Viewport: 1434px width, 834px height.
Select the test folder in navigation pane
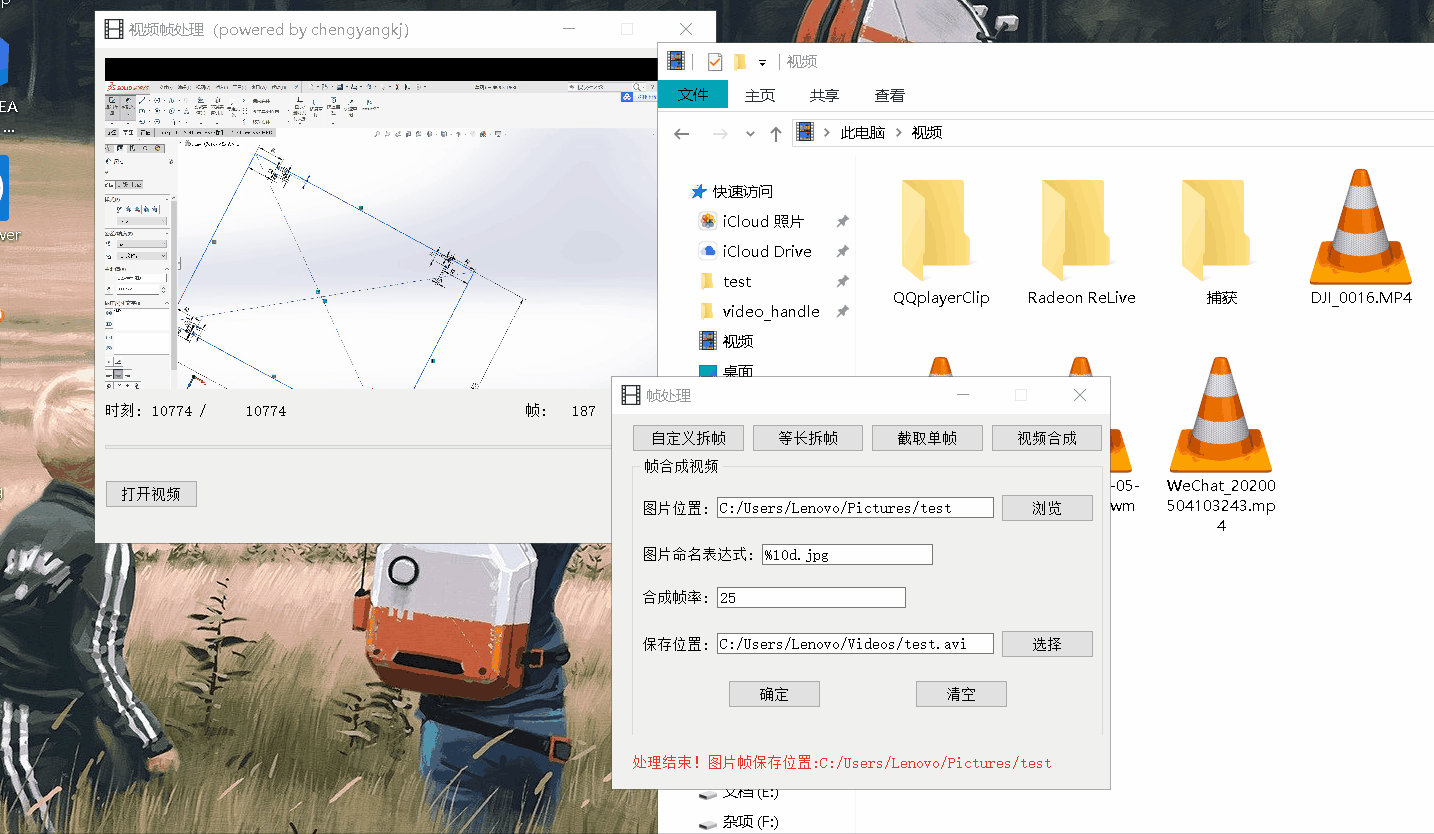pyautogui.click(x=737, y=281)
